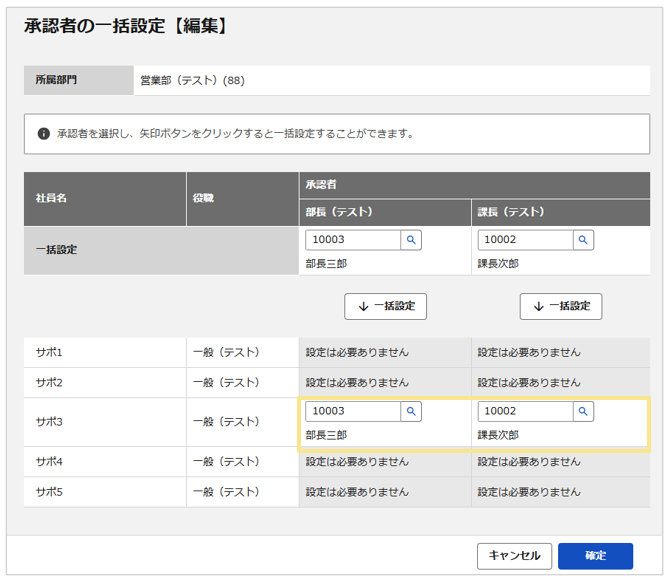Click search icon for bulk 部長 approver
Screen dimensions: 669x584
(x=411, y=240)
